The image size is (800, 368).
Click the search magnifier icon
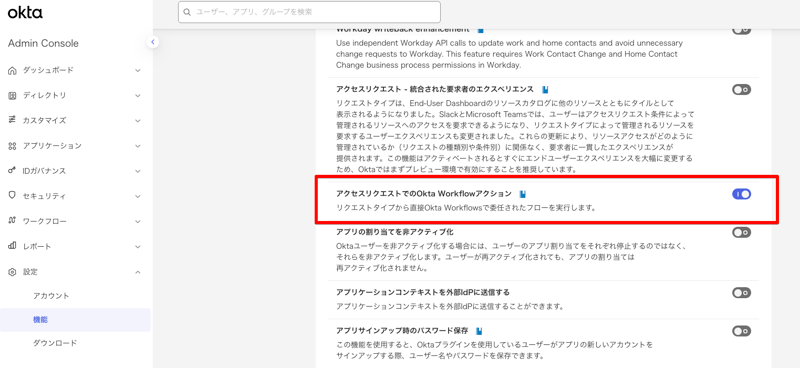click(188, 12)
